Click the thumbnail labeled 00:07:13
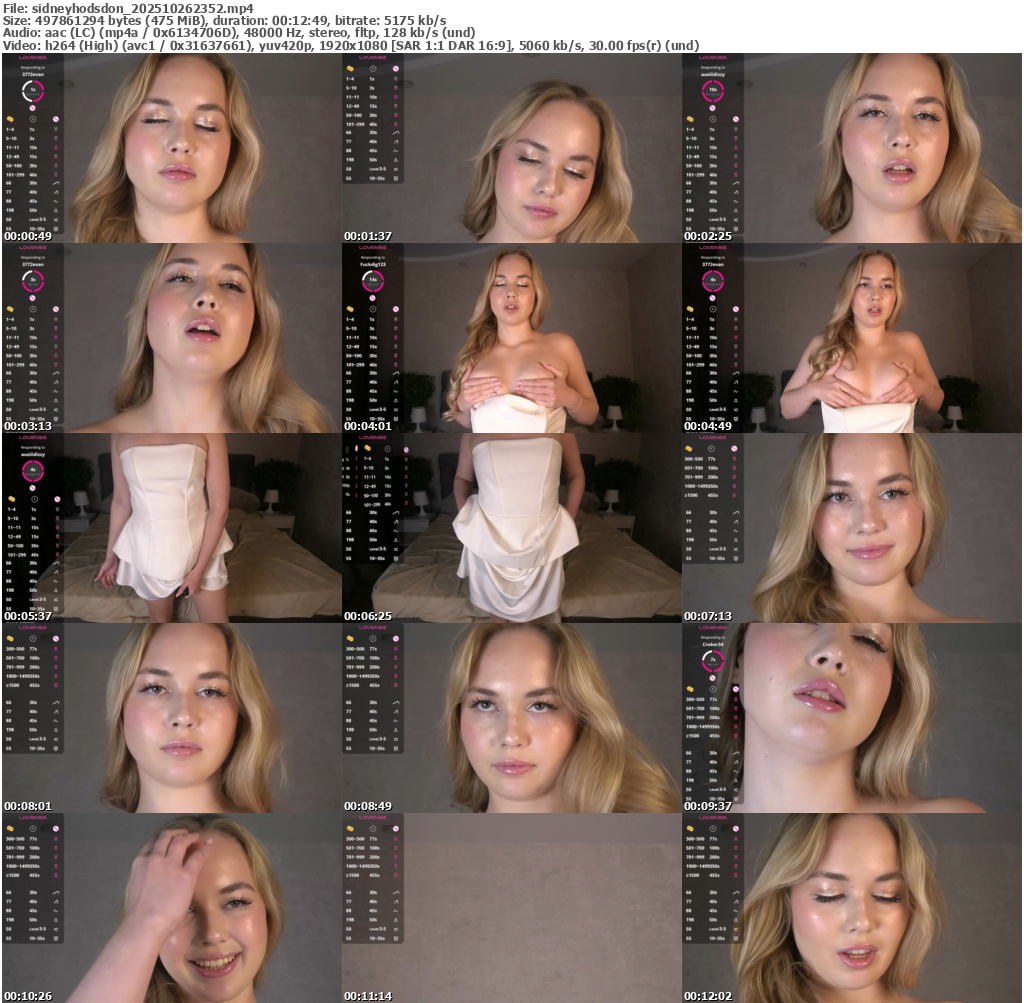 pos(852,528)
